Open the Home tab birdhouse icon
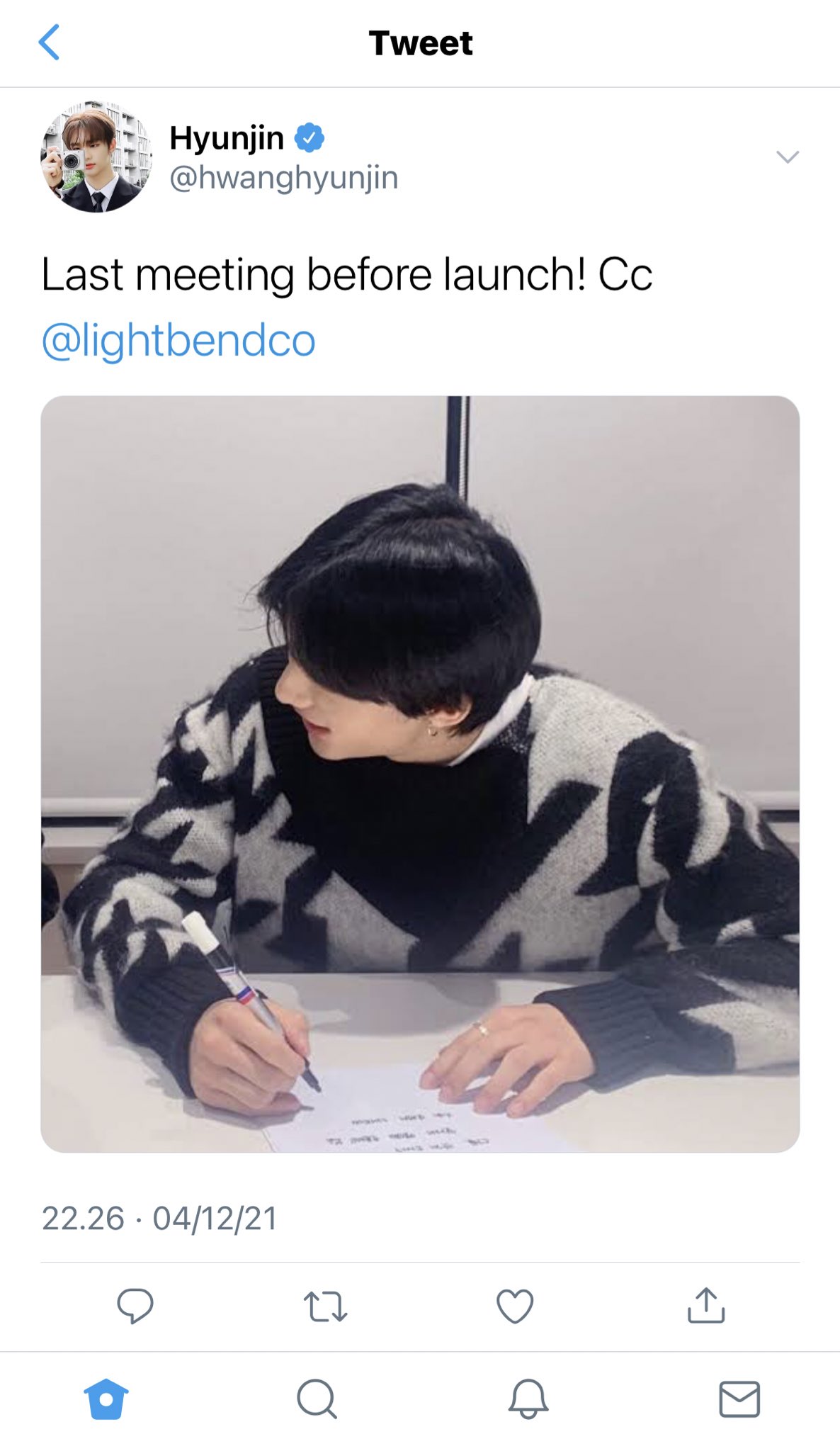The height and width of the screenshot is (1451, 840). [x=106, y=1399]
